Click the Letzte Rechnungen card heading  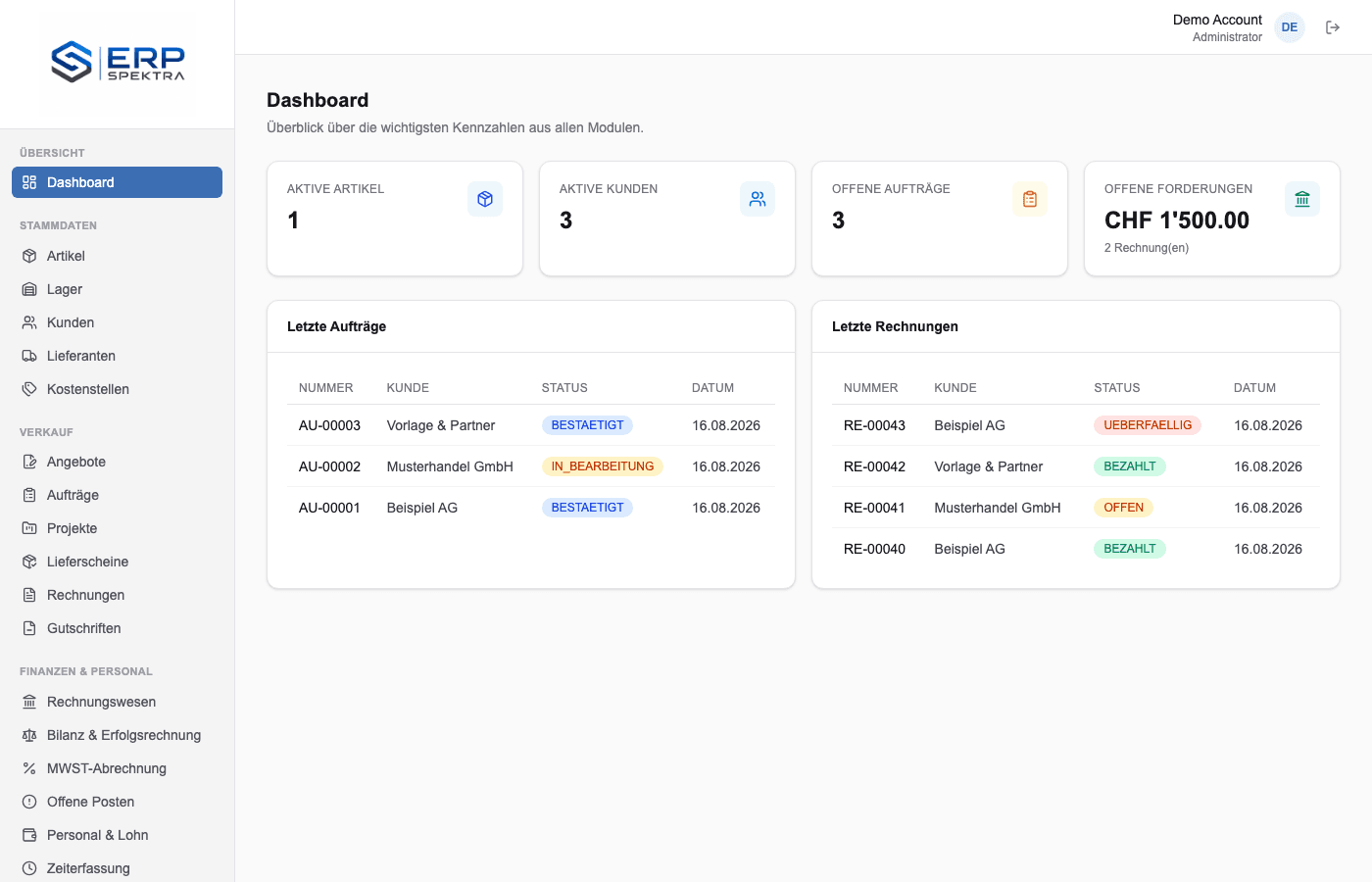coord(895,326)
